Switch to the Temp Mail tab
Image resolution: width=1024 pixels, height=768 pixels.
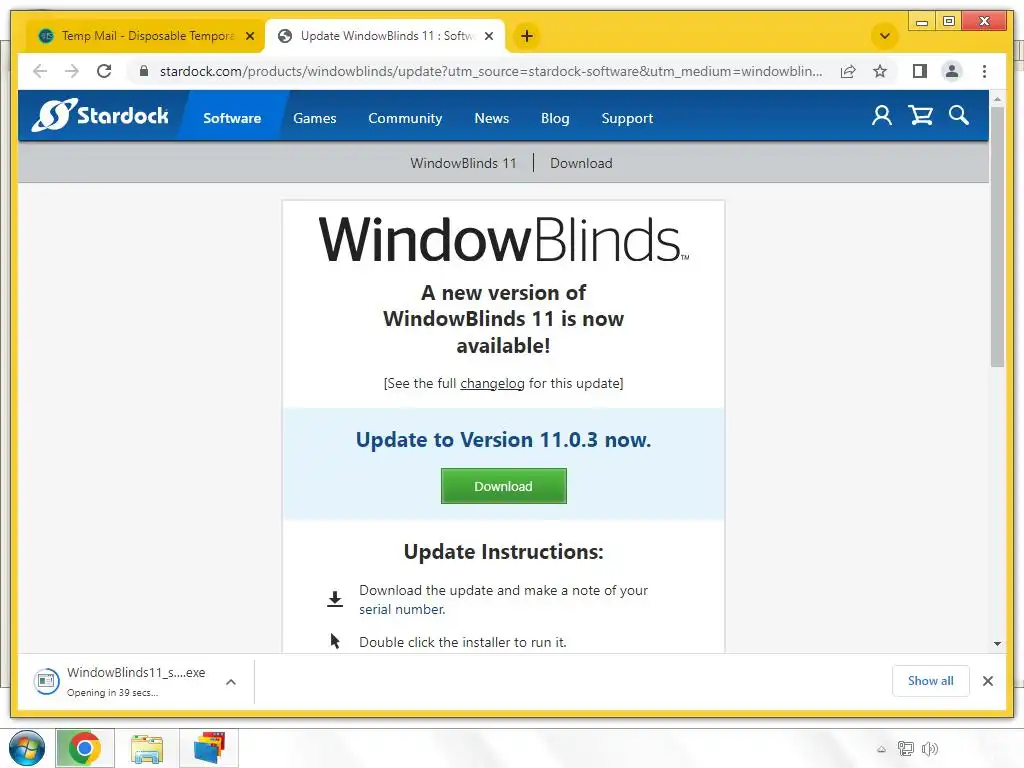(146, 36)
